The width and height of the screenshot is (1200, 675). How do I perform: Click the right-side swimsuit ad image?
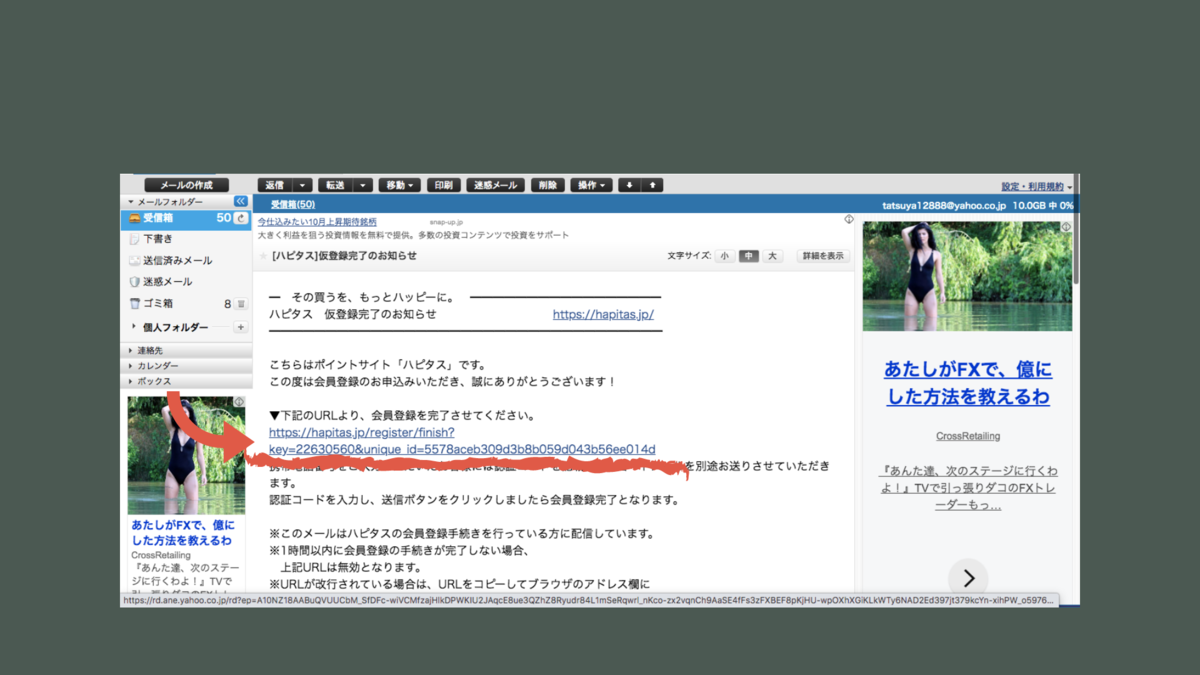coord(967,276)
